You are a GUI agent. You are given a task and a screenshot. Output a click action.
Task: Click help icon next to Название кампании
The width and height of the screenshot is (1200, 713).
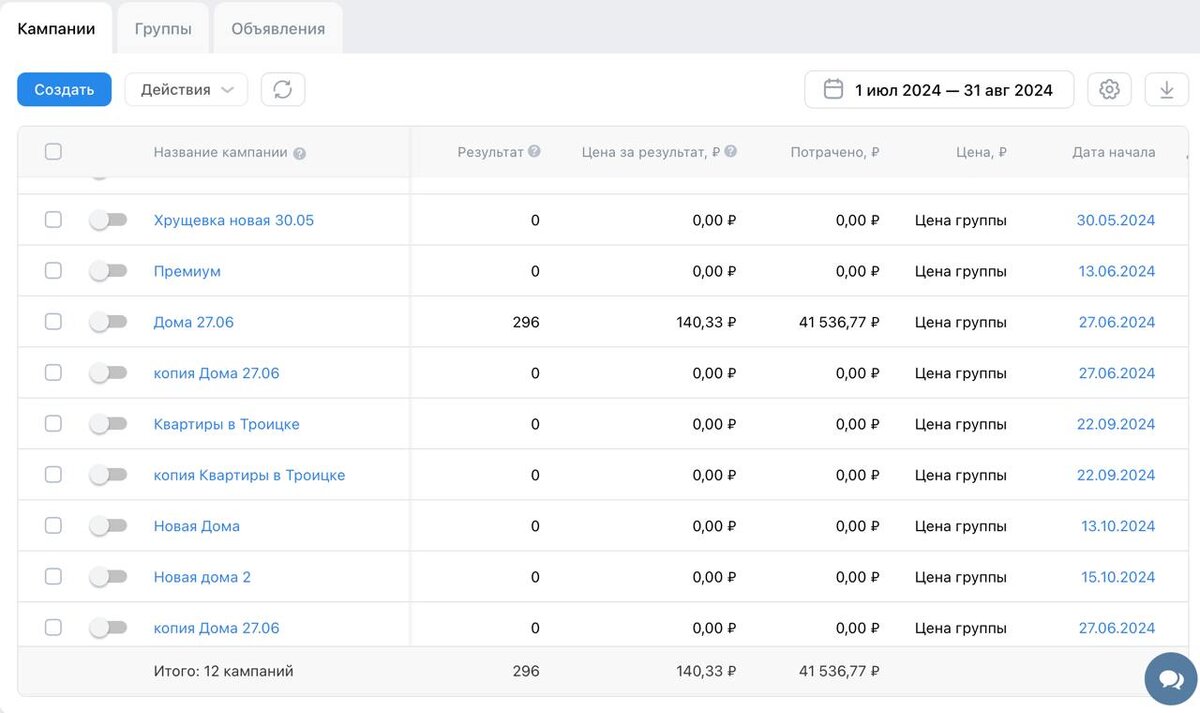[300, 153]
